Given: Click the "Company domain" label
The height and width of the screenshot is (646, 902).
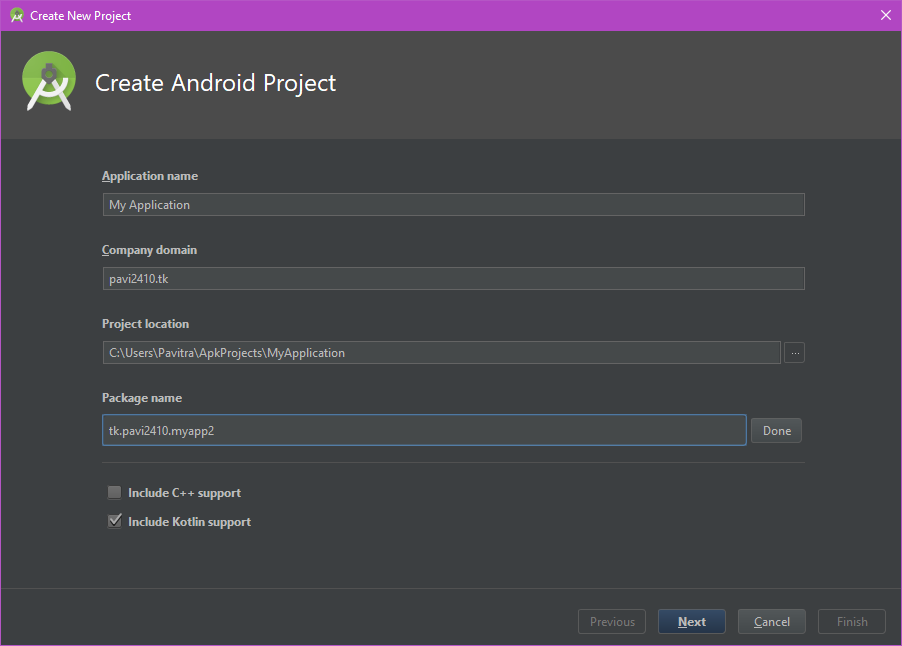Looking at the screenshot, I should tap(149, 250).
